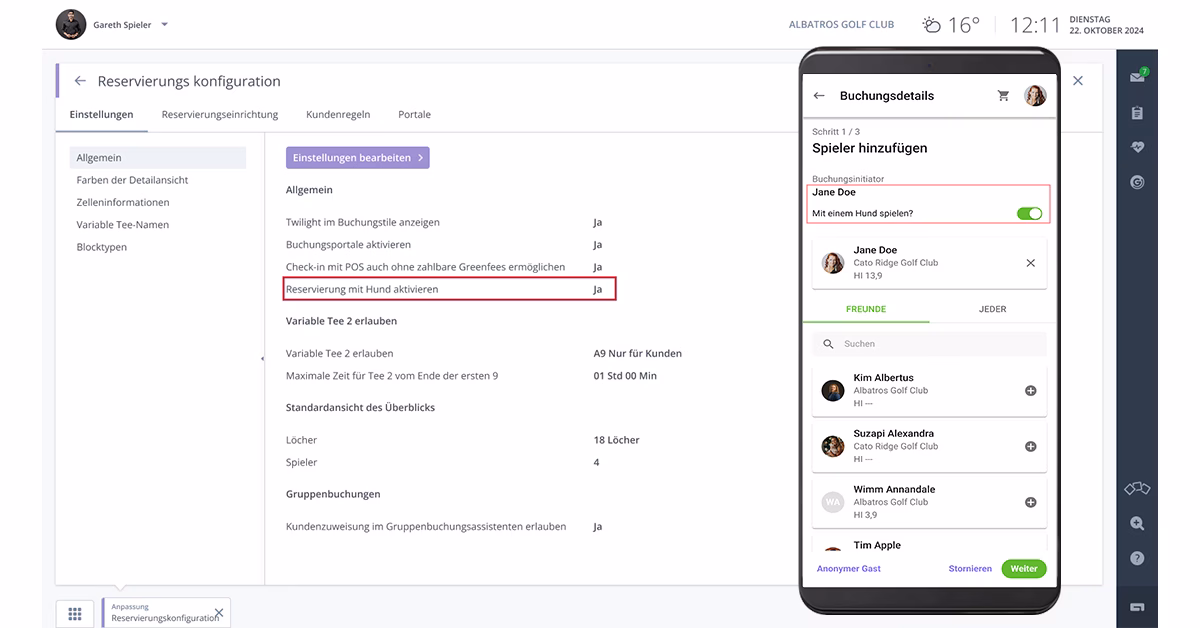Open the Gareth Spieler user dropdown
The height and width of the screenshot is (628, 1200).
tap(165, 25)
